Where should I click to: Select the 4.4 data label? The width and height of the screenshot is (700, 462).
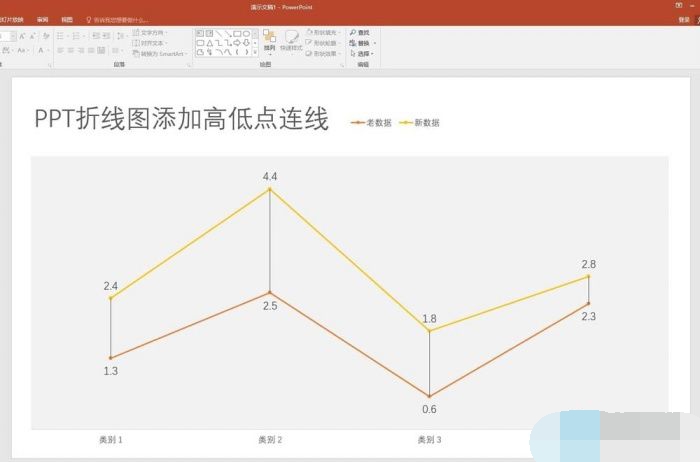[x=270, y=176]
